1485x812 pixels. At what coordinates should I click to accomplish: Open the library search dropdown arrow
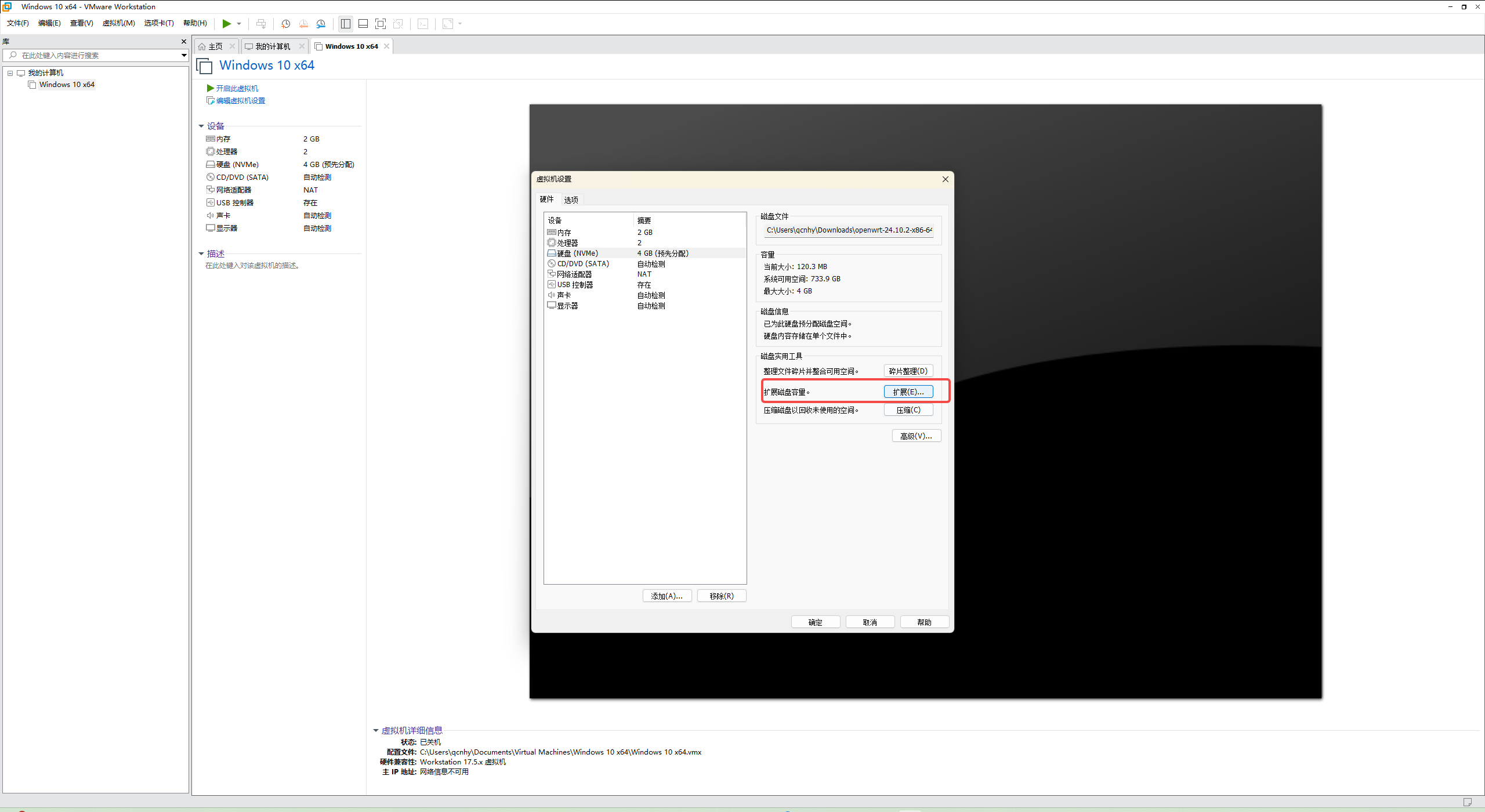point(184,56)
